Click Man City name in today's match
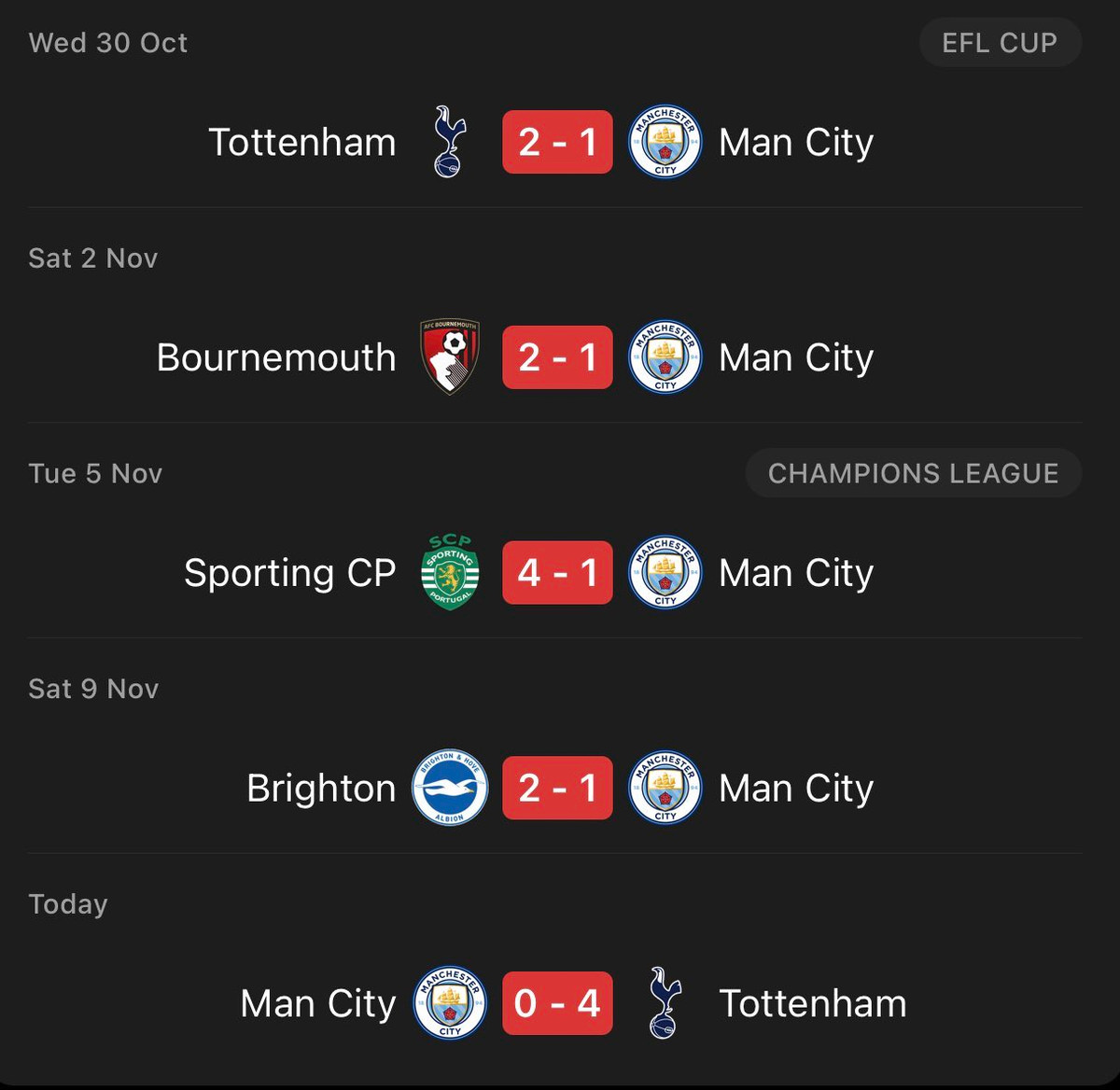Screen dimensions: 1120x1090 318,1003
